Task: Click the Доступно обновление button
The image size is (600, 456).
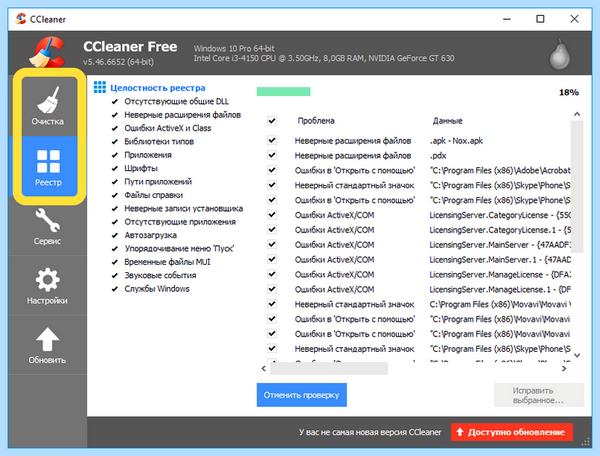Action: click(x=512, y=432)
